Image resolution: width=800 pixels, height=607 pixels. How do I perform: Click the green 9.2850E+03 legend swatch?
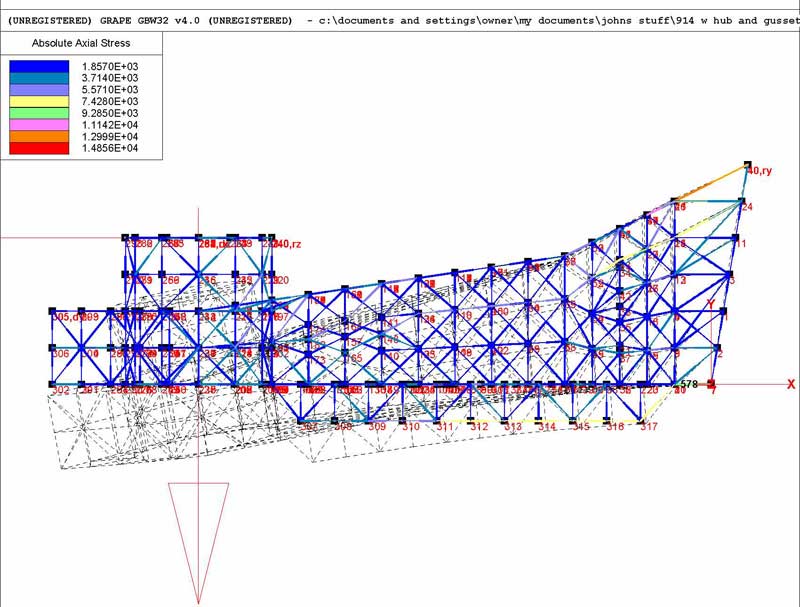coord(39,113)
